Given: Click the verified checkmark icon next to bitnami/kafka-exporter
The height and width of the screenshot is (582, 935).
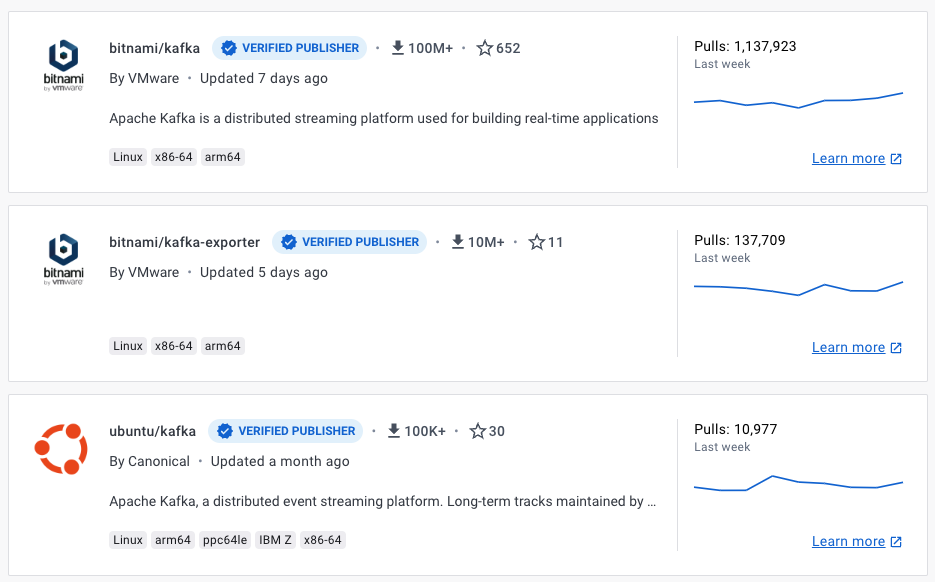Looking at the screenshot, I should [x=289, y=242].
